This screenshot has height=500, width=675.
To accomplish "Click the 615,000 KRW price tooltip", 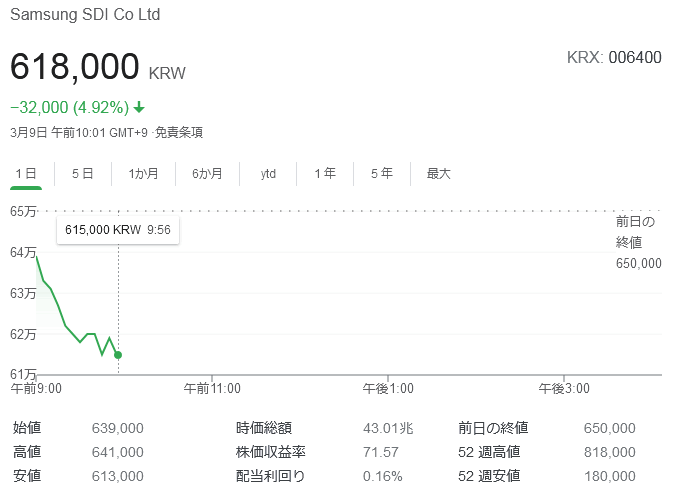I will (x=117, y=230).
